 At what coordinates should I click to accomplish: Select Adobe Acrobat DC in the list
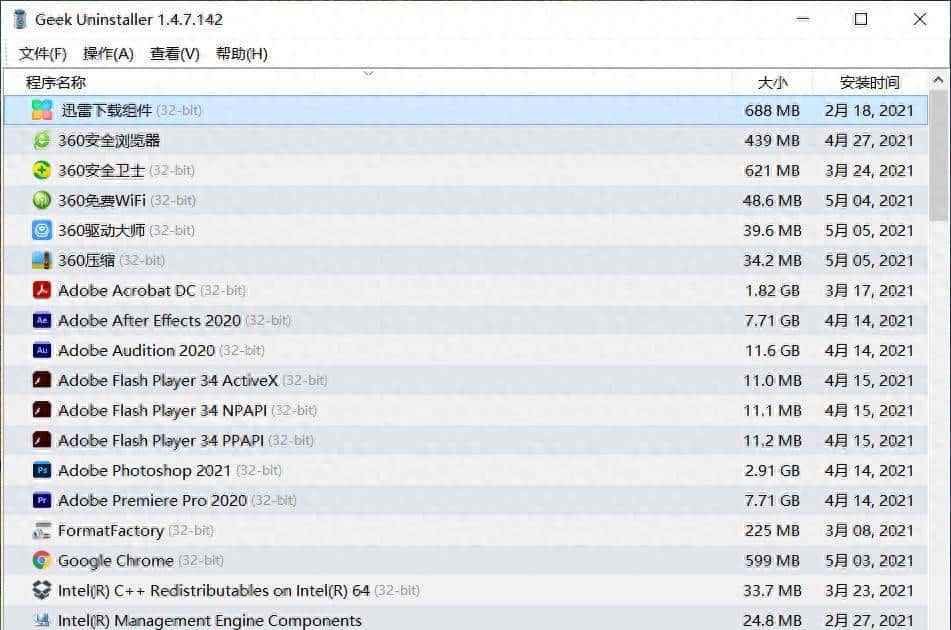click(127, 290)
